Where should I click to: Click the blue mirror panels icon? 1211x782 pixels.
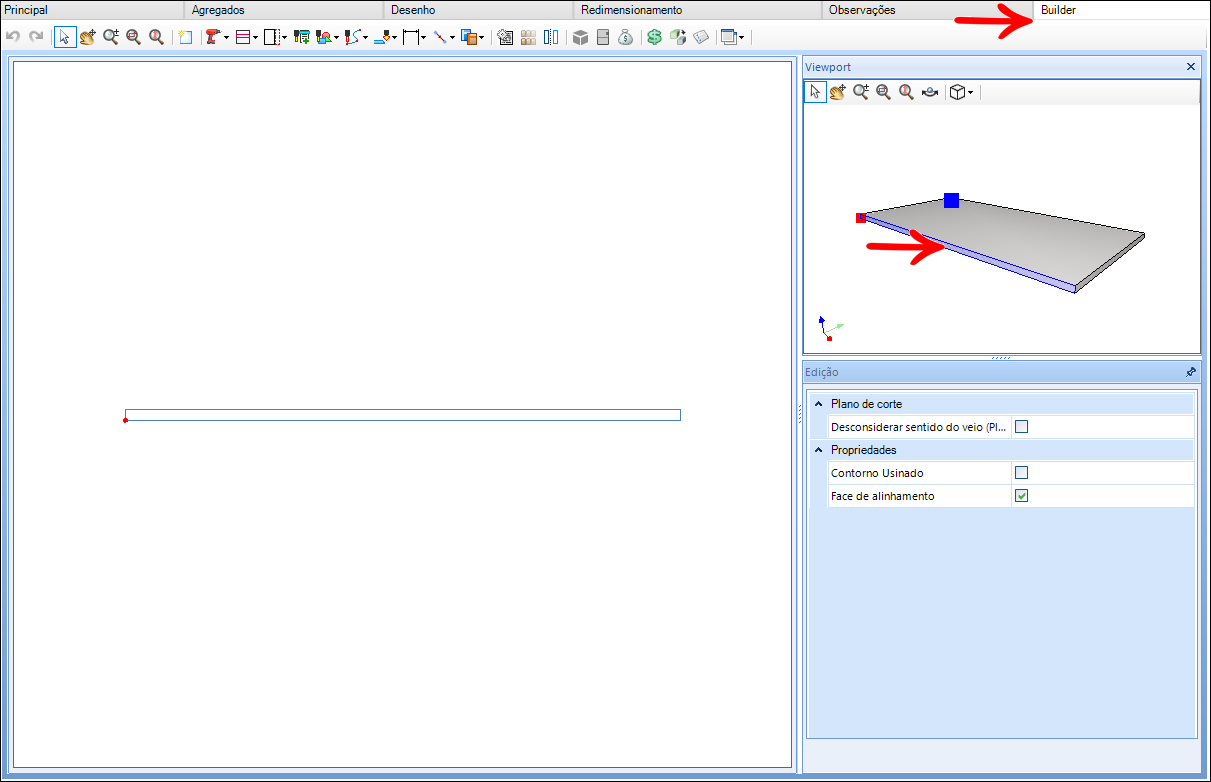tap(551, 37)
